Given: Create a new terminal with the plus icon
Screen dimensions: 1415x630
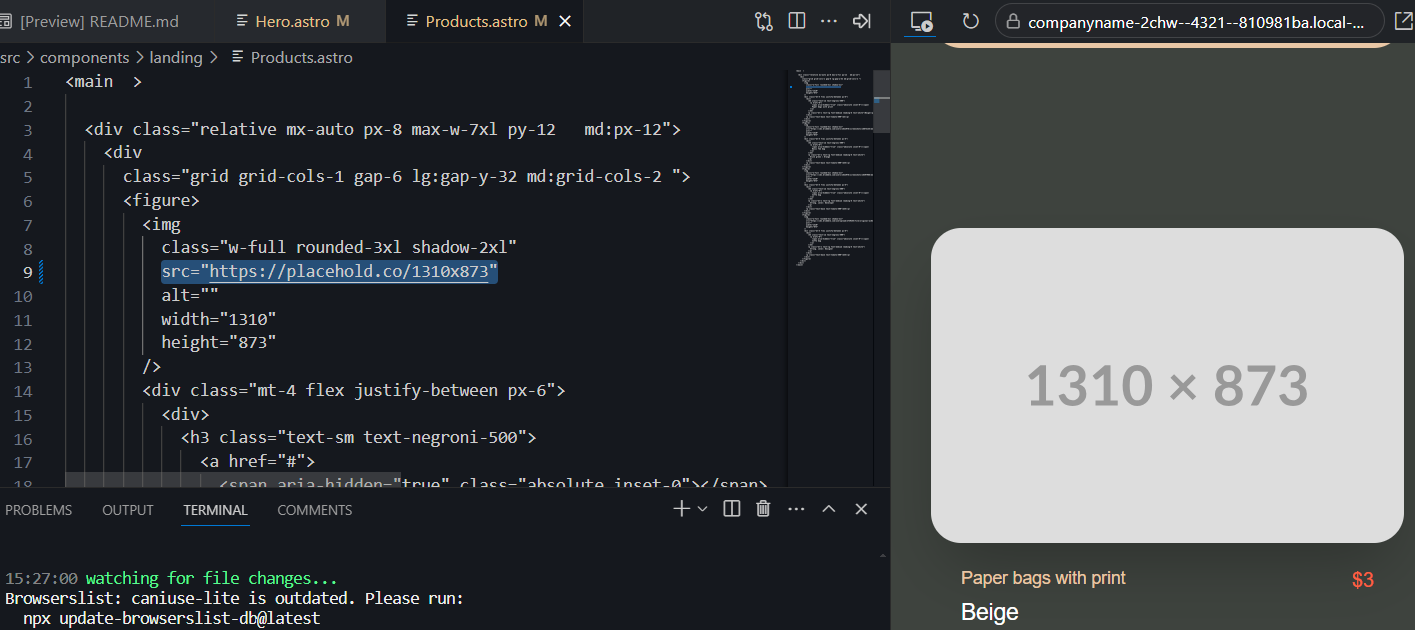Looking at the screenshot, I should tap(681, 509).
